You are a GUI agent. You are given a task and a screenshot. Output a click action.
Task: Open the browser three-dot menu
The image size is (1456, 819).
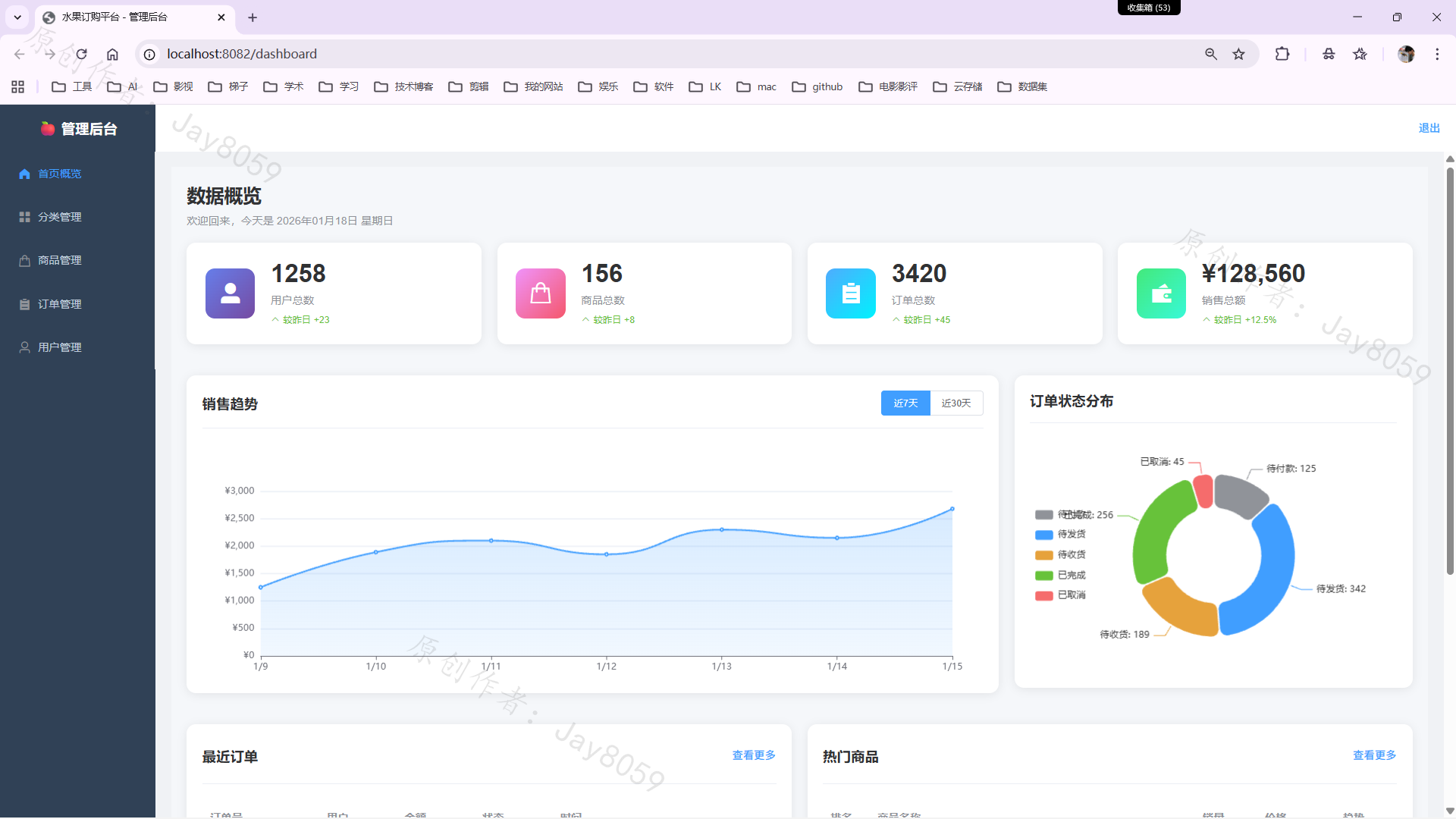(x=1437, y=54)
